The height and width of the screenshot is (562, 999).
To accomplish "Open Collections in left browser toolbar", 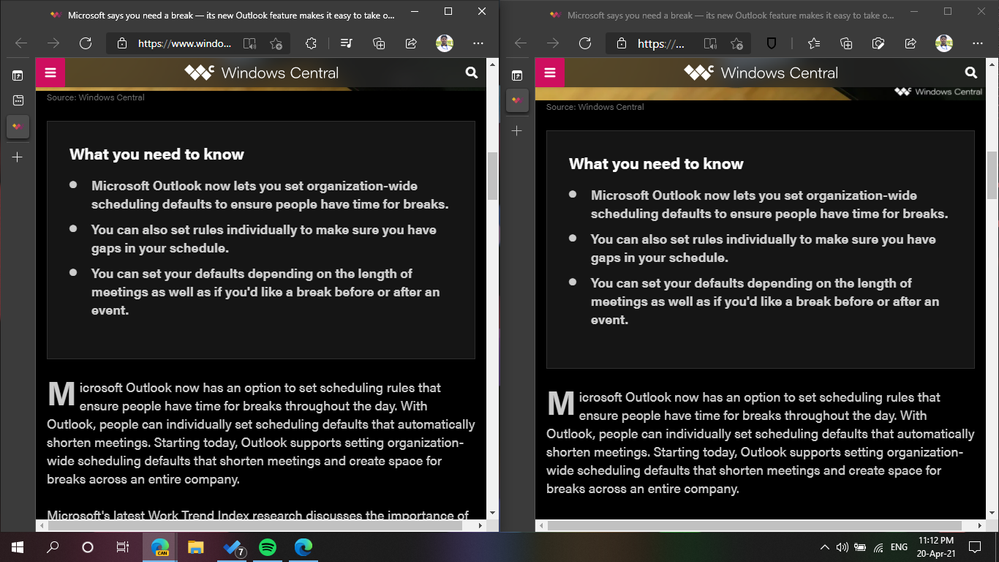I will 379,43.
